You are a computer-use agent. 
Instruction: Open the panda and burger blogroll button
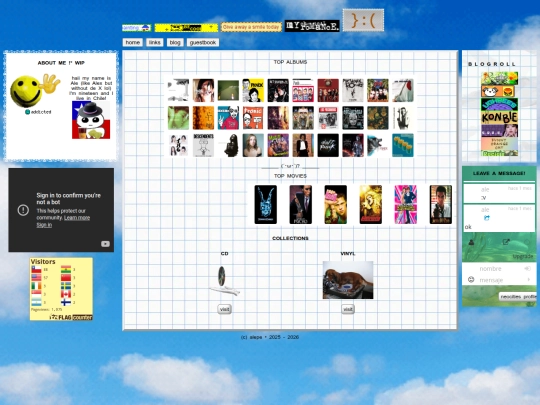498,91
